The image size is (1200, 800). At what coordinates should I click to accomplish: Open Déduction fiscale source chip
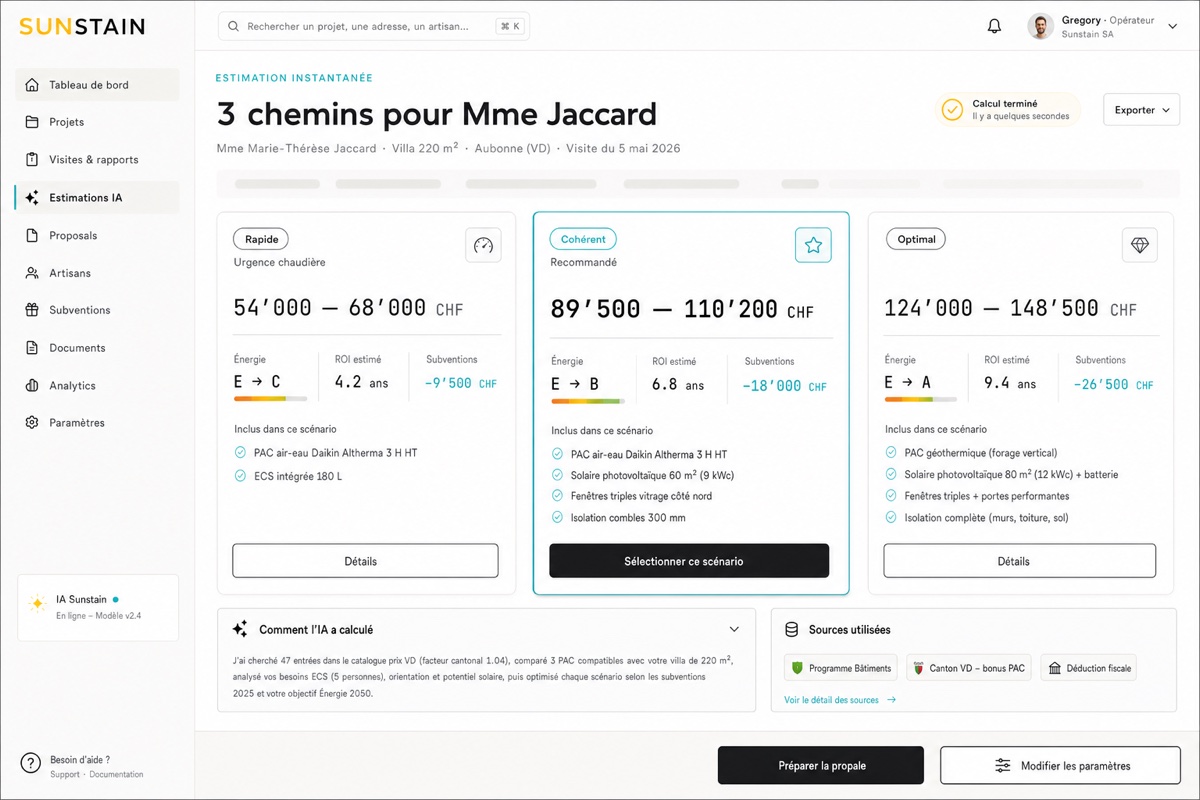click(x=1089, y=668)
